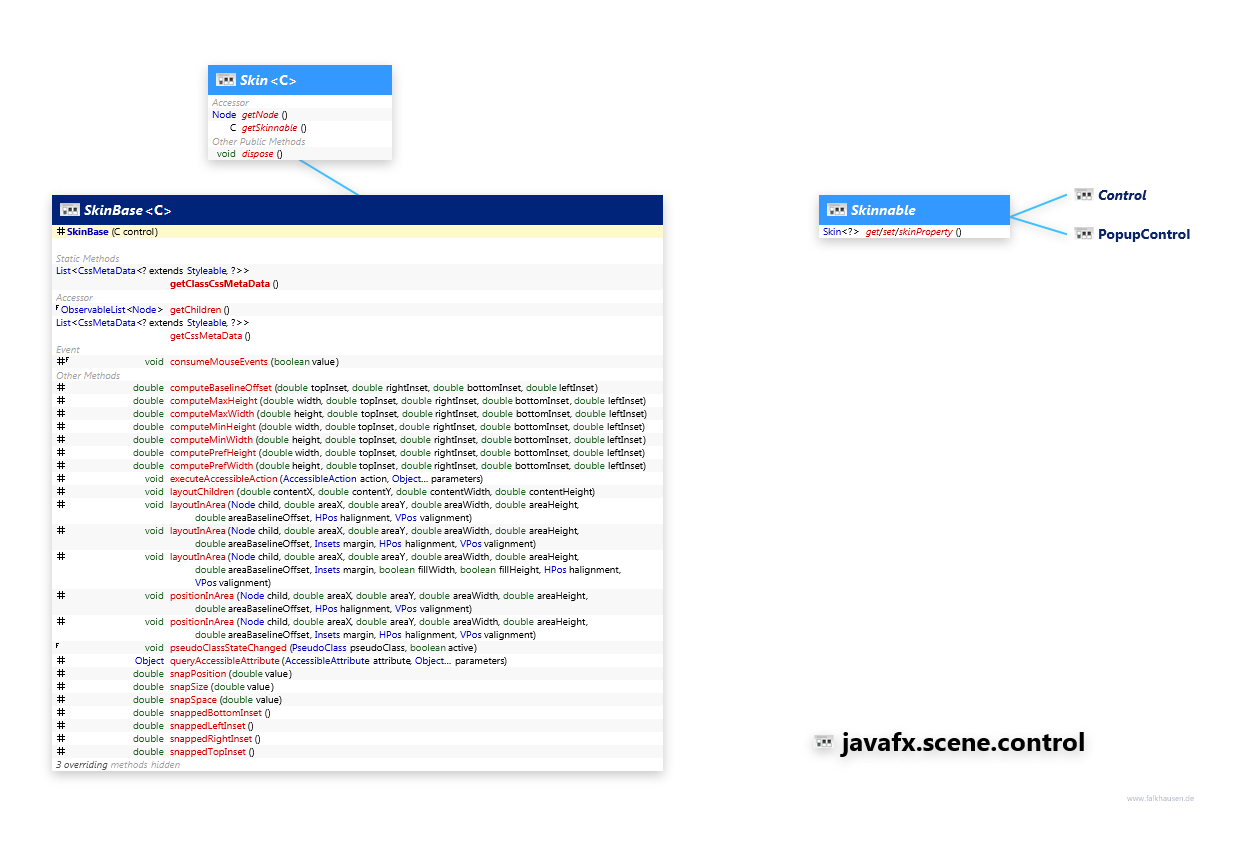
Task: Open the PopupControl class link
Action: click(1144, 234)
